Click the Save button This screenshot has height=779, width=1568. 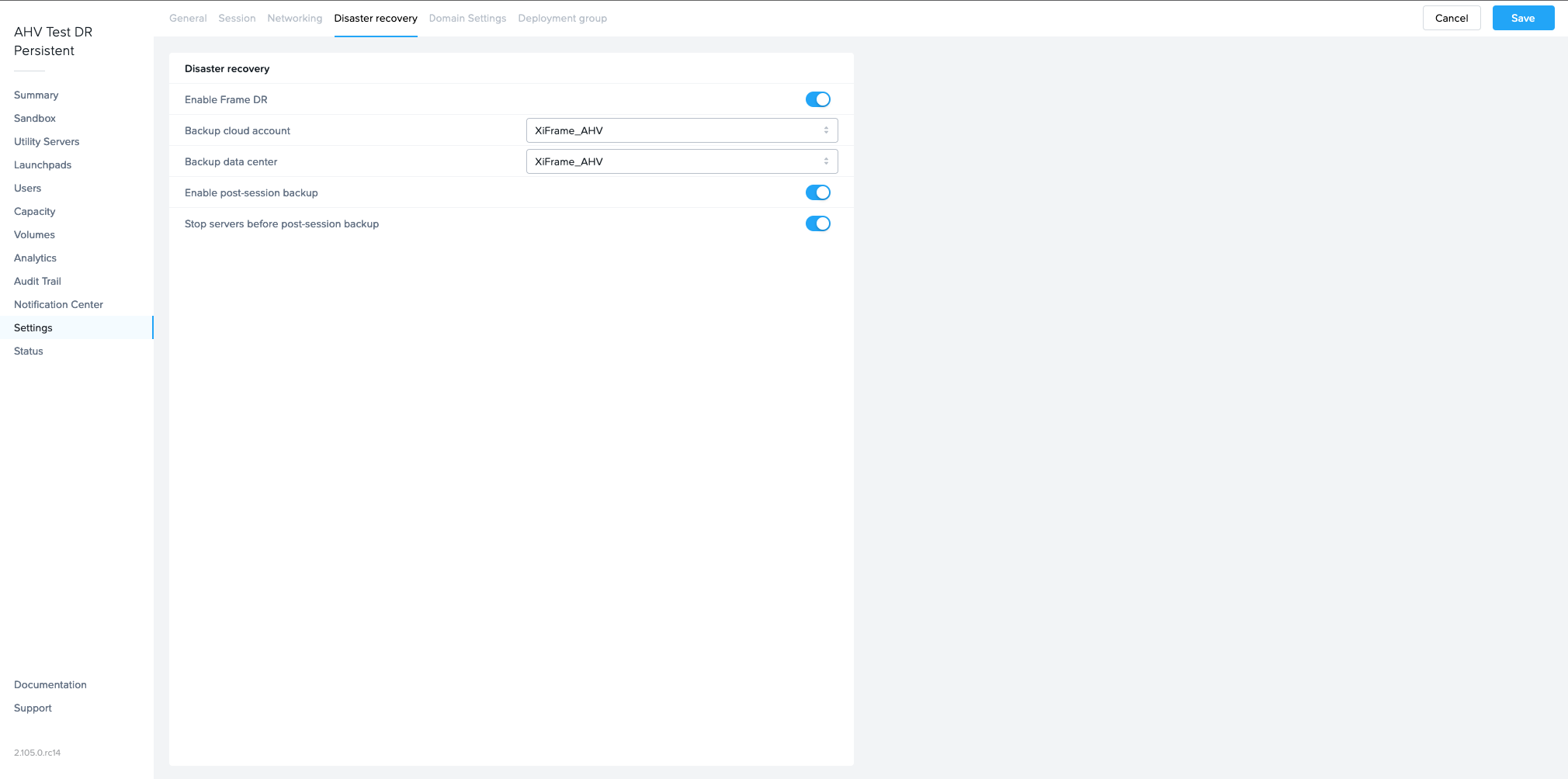pos(1522,19)
